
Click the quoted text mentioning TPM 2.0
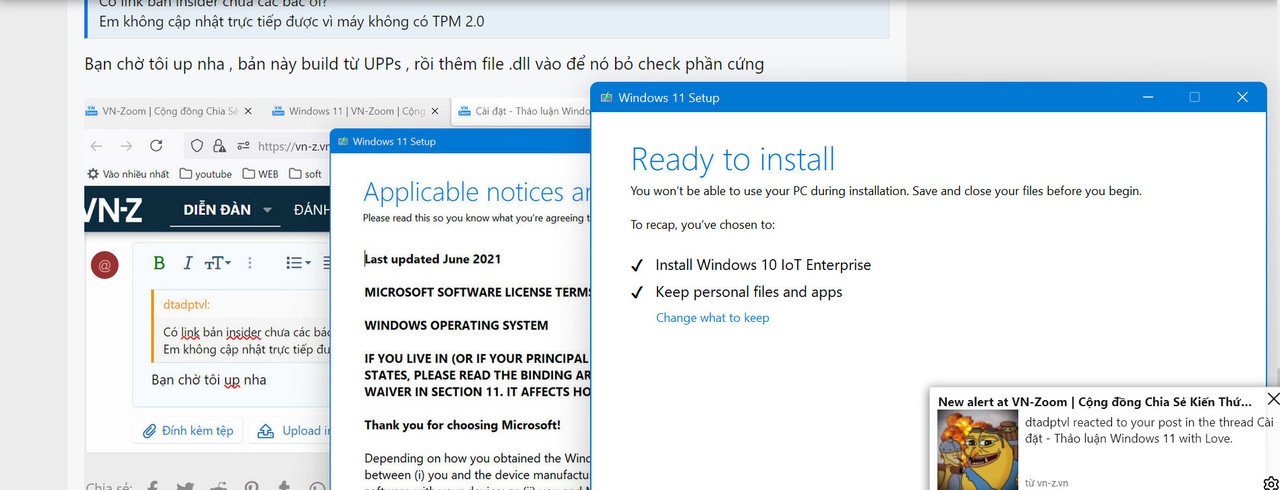[291, 20]
